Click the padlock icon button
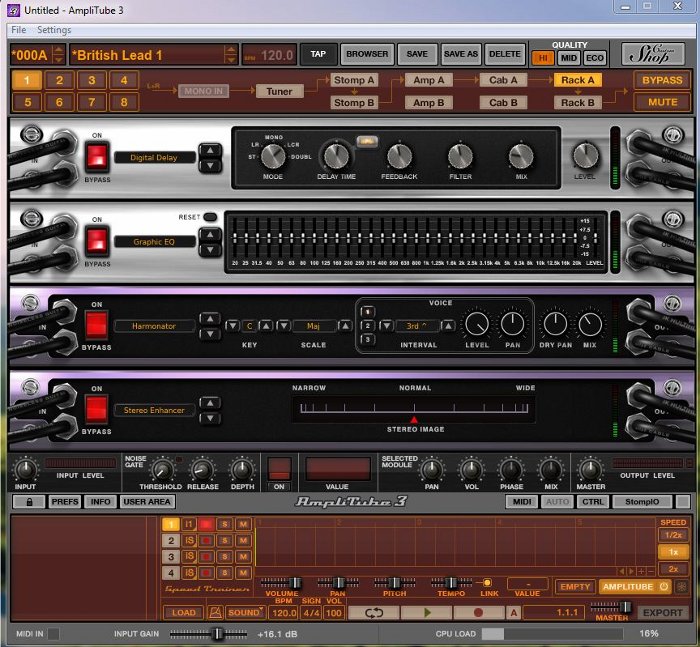 pos(29,501)
